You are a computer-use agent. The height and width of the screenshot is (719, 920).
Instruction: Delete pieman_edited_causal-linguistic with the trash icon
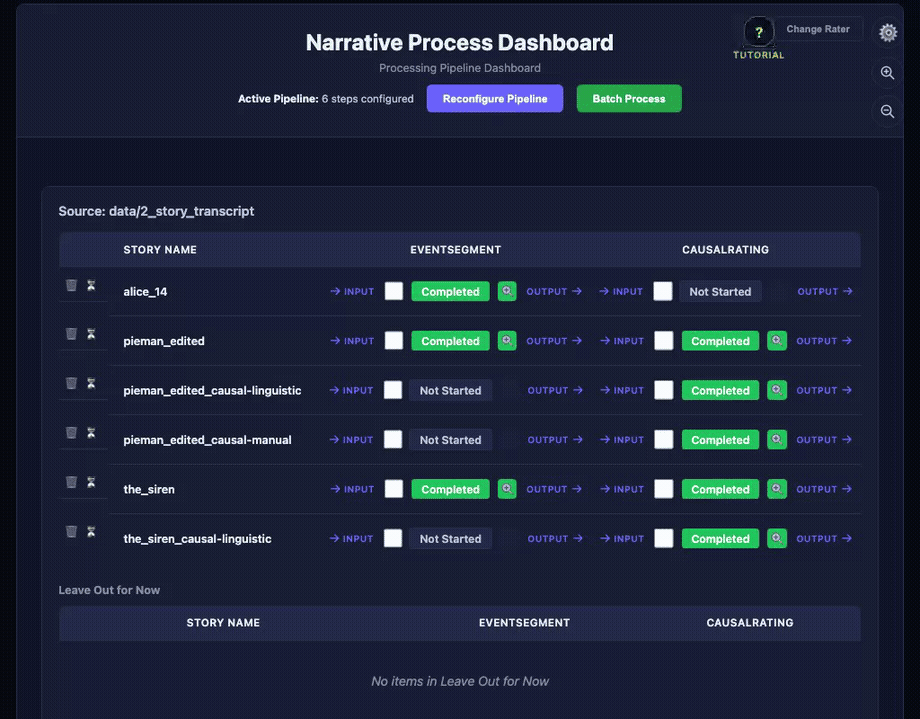click(71, 383)
